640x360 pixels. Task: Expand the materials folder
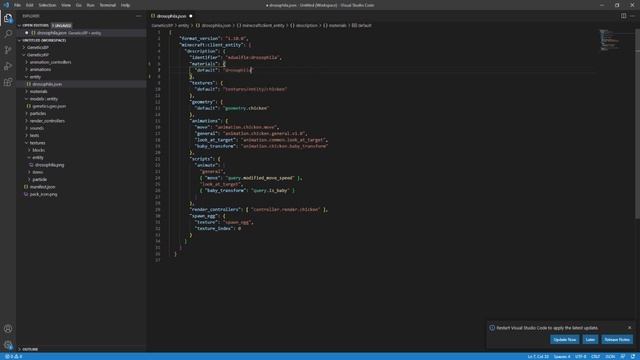pos(38,91)
